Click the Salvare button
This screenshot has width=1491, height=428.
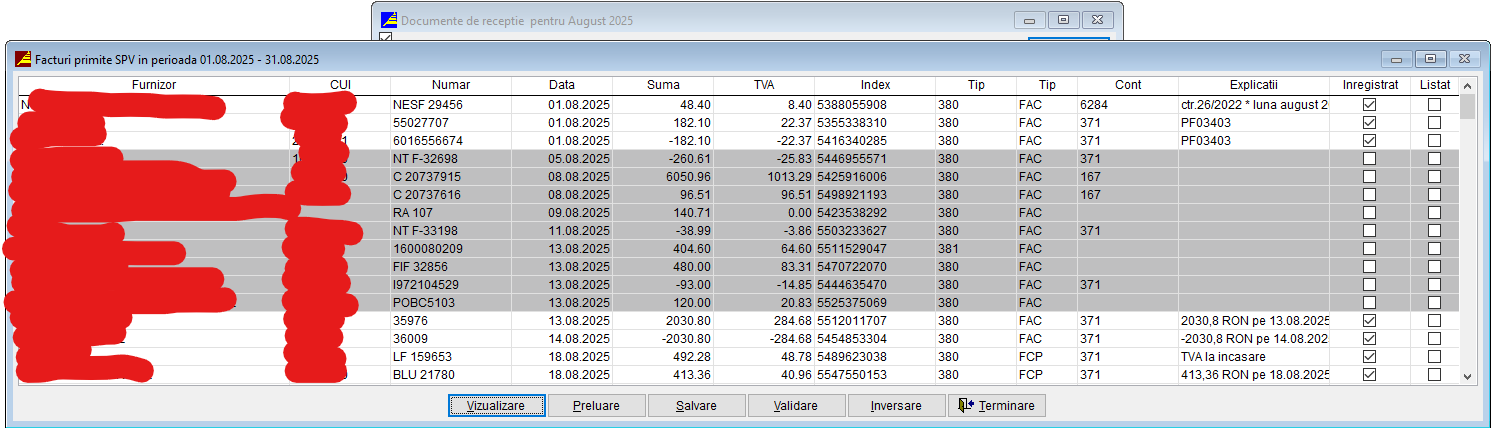tap(696, 406)
